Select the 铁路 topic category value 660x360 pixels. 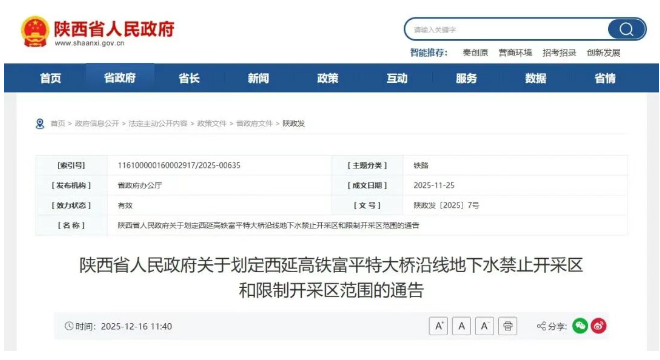421,165
